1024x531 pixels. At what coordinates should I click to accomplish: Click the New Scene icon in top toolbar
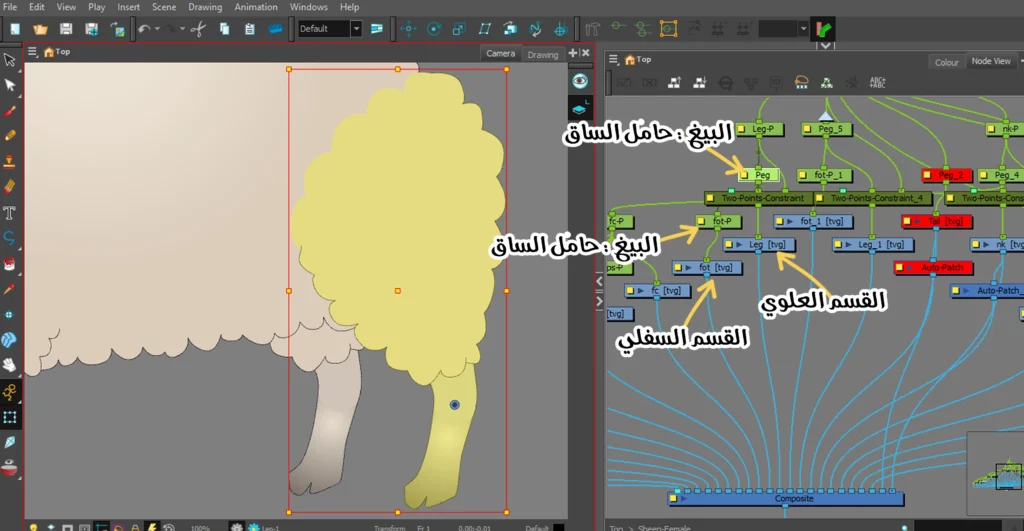14,29
